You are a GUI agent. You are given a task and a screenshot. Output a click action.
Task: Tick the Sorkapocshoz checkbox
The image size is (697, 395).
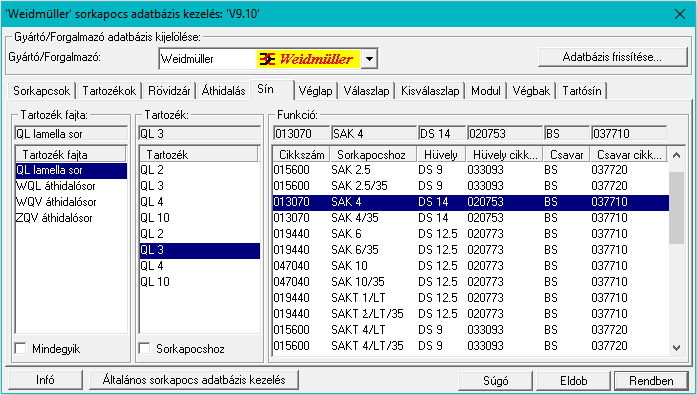[144, 348]
